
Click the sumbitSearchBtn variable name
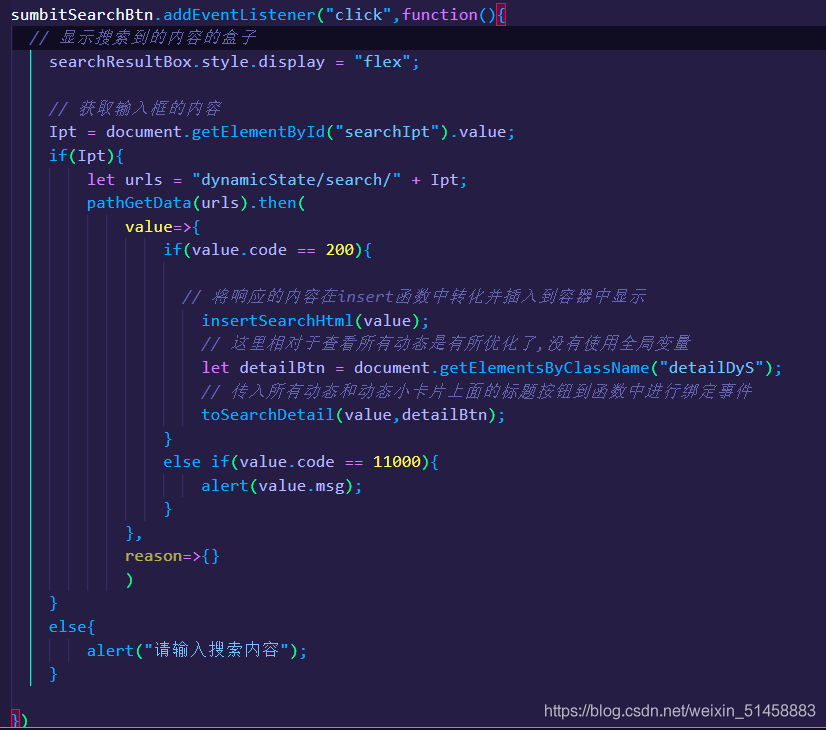click(82, 15)
